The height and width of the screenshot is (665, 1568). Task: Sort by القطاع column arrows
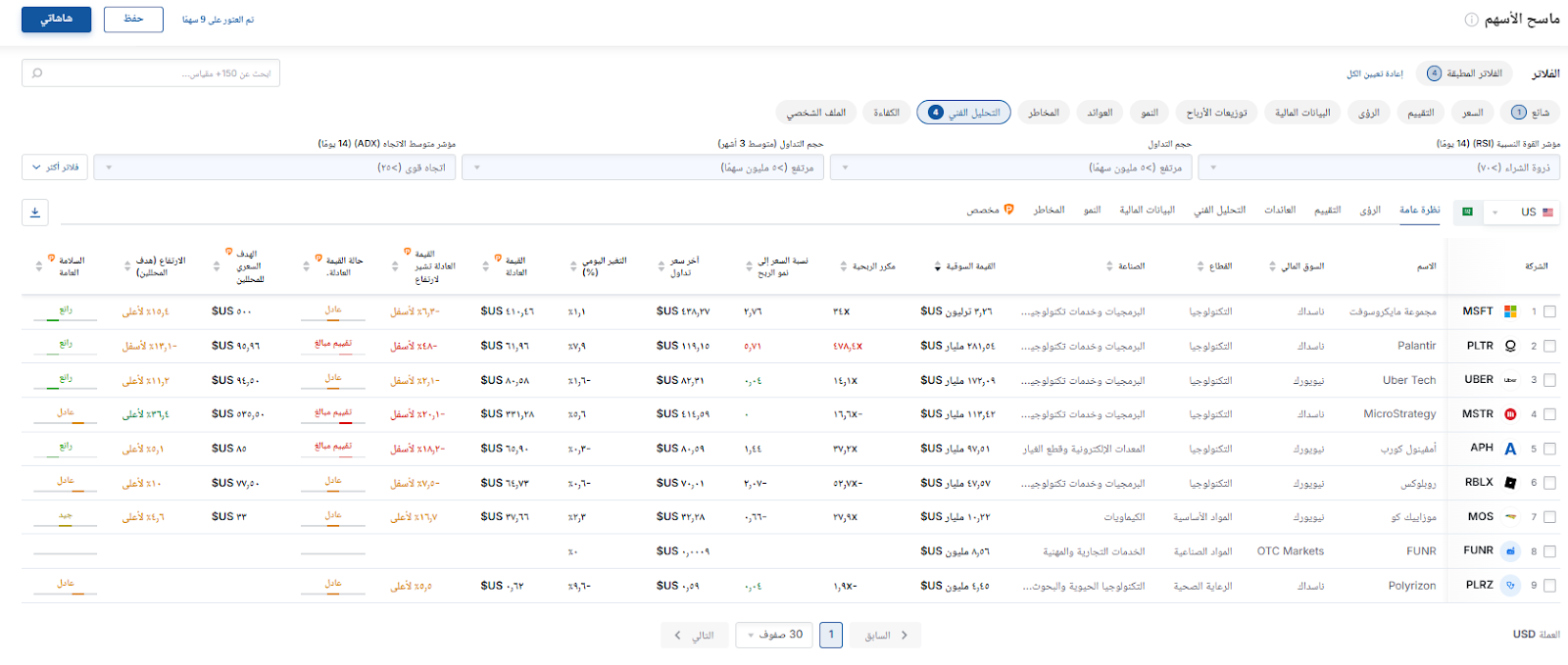point(1200,266)
